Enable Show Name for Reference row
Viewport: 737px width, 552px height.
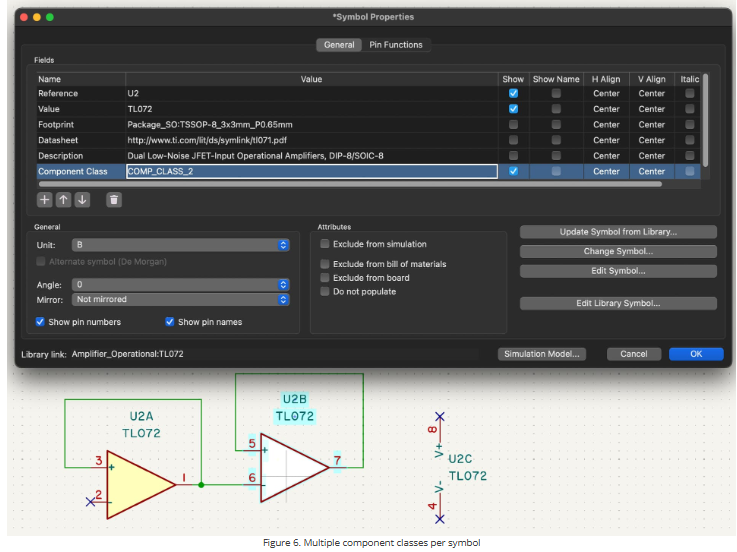[x=556, y=93]
